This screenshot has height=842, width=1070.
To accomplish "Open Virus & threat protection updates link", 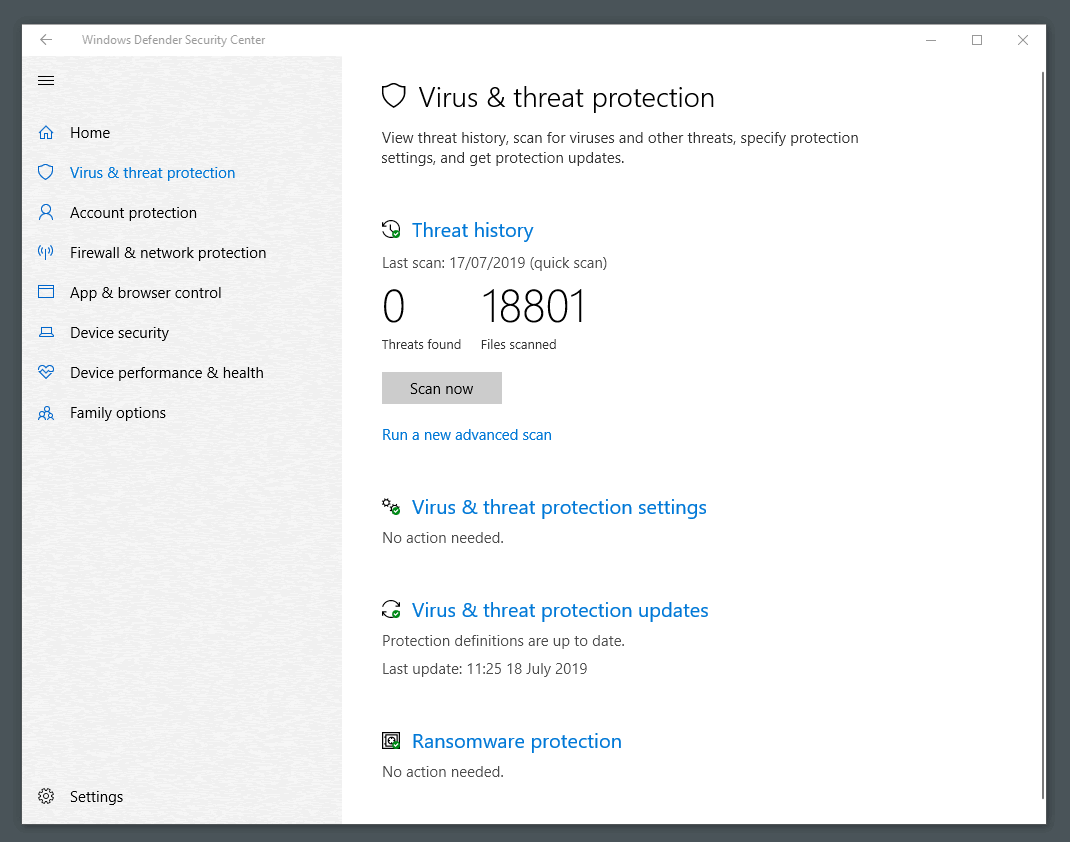I will 560,610.
